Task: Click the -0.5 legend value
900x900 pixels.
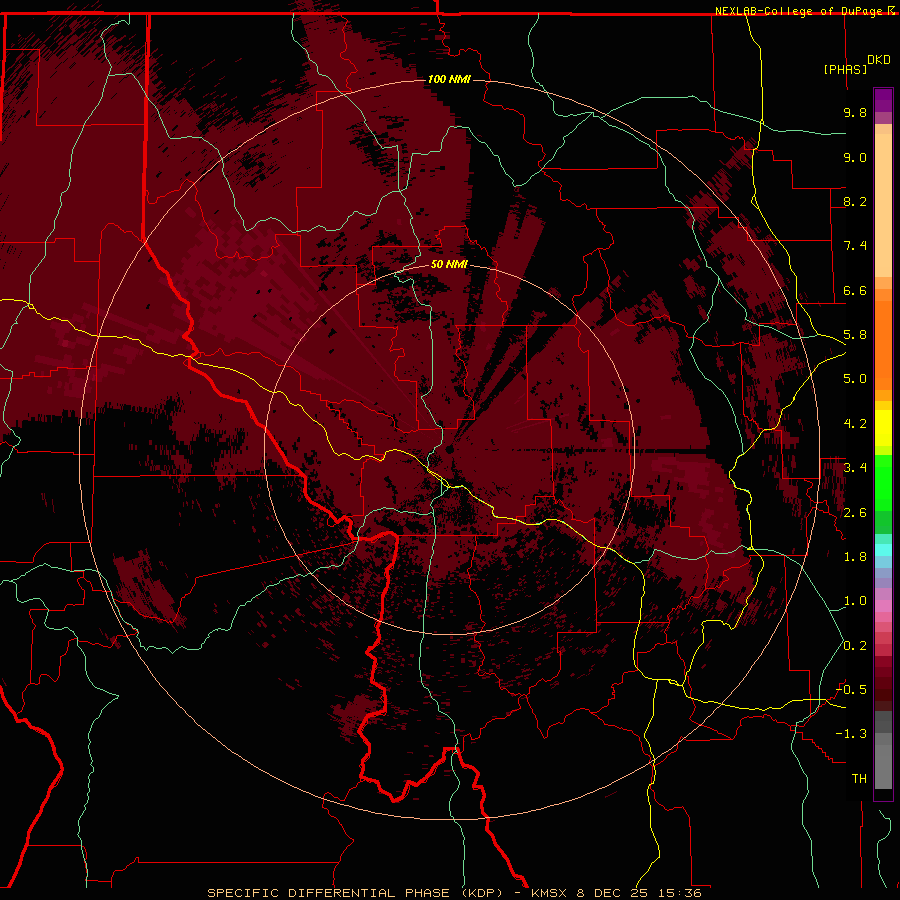Action: click(851, 689)
